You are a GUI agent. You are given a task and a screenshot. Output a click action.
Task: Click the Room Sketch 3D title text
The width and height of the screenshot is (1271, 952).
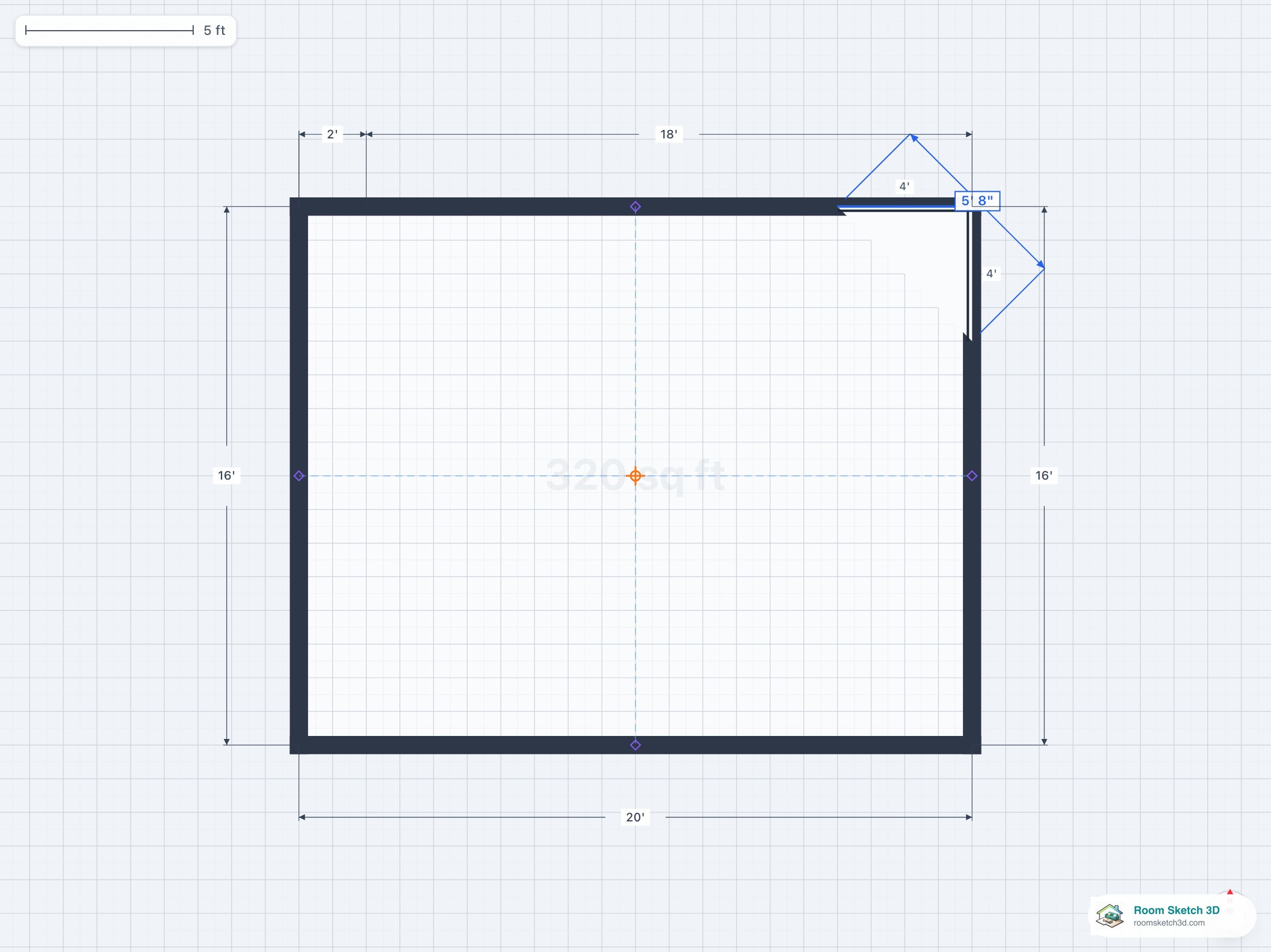coord(1177,910)
